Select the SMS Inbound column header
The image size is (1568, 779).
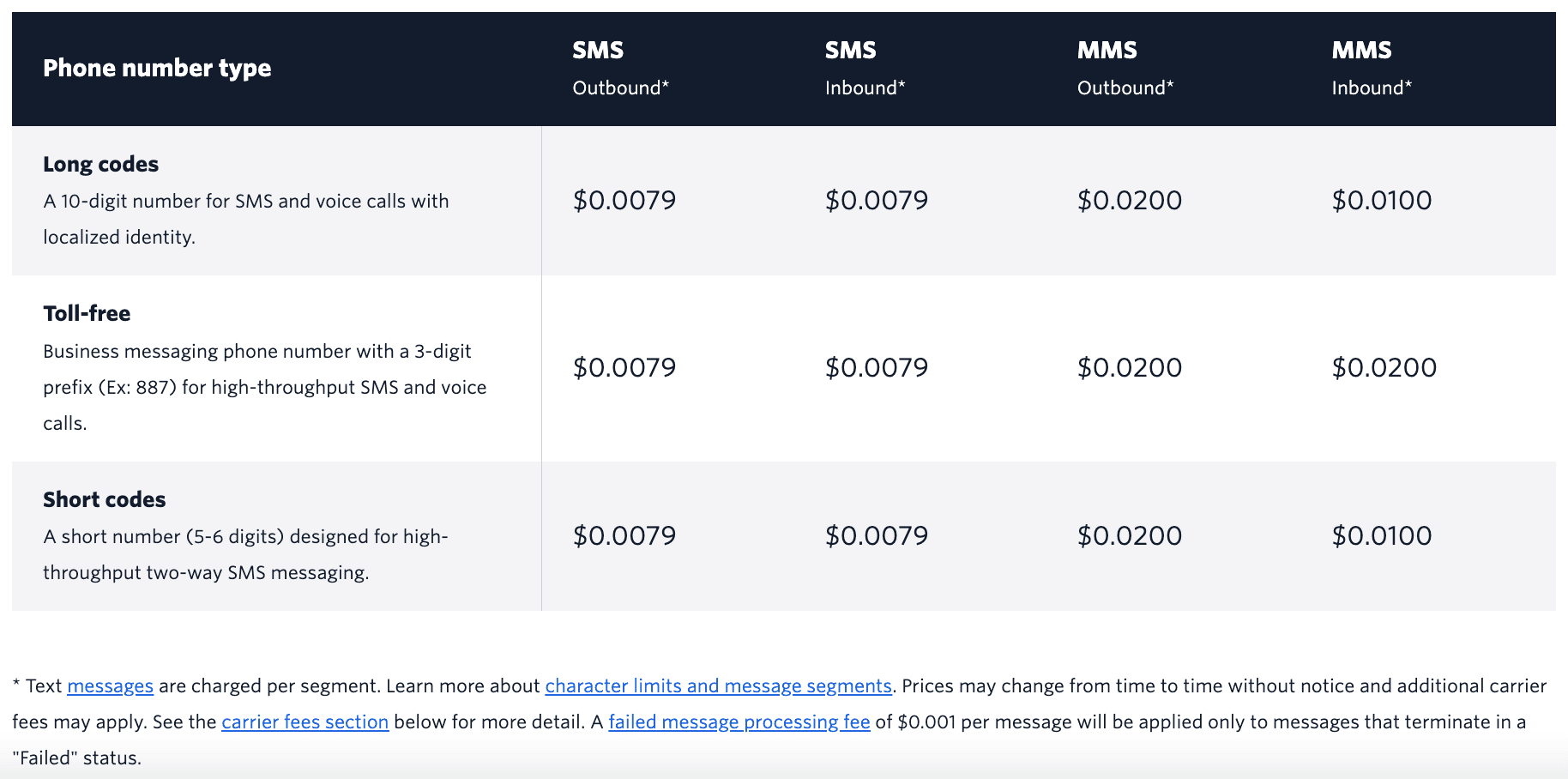click(x=865, y=69)
